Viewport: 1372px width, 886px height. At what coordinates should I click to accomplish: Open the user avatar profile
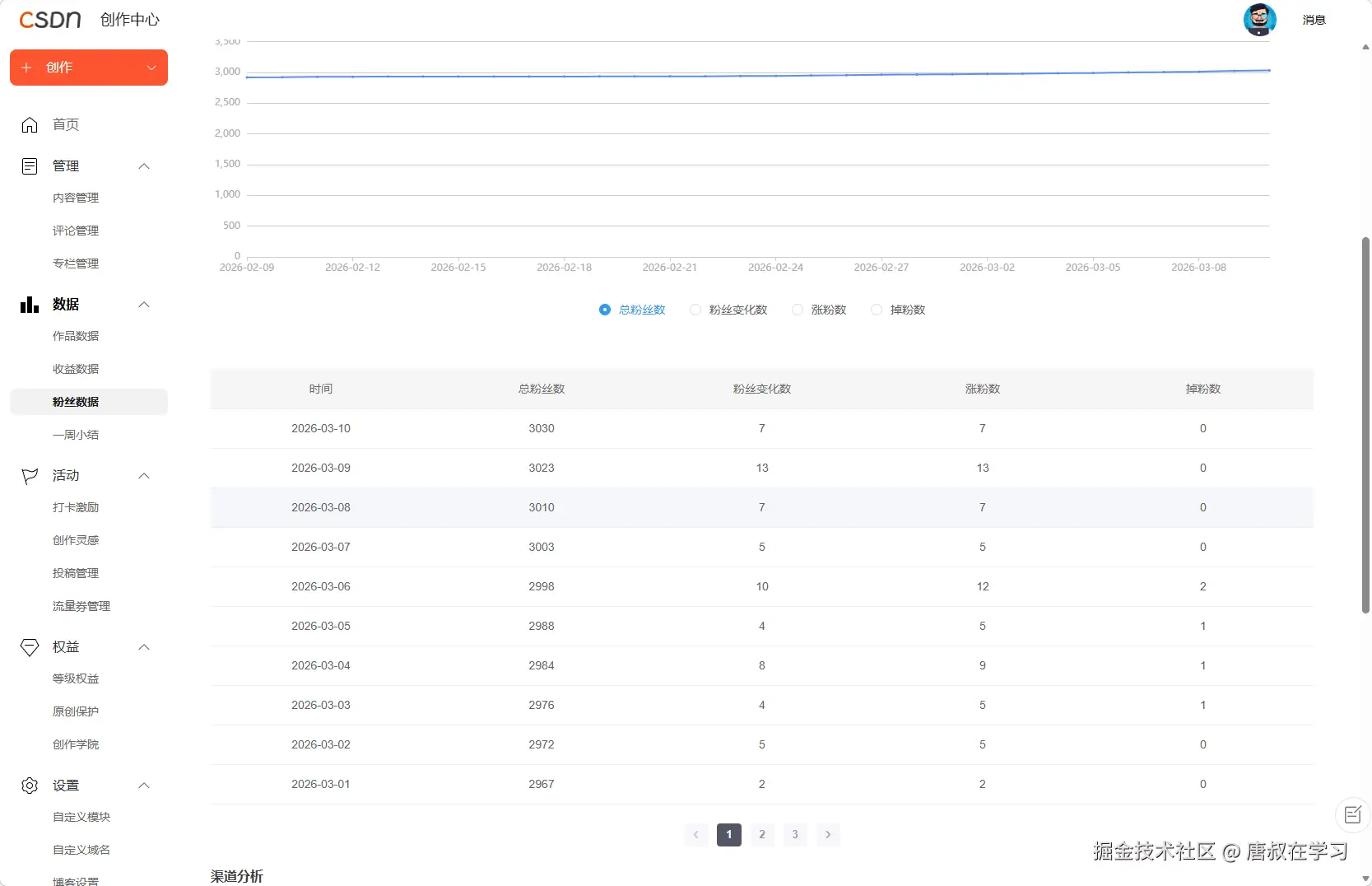tap(1258, 20)
